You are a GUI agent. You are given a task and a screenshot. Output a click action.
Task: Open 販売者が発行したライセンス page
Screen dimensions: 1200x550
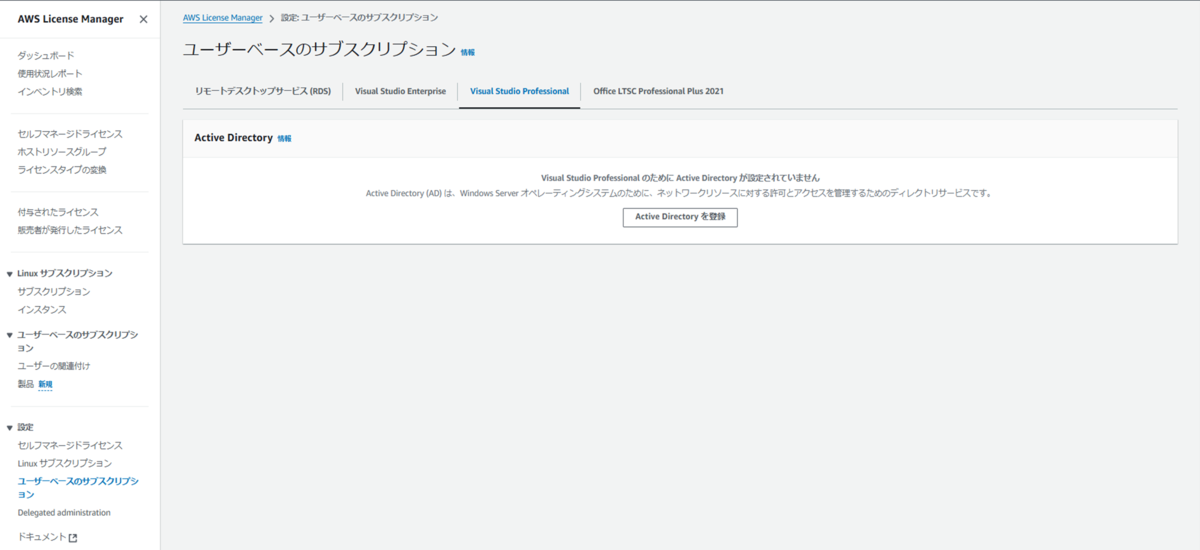(70, 230)
